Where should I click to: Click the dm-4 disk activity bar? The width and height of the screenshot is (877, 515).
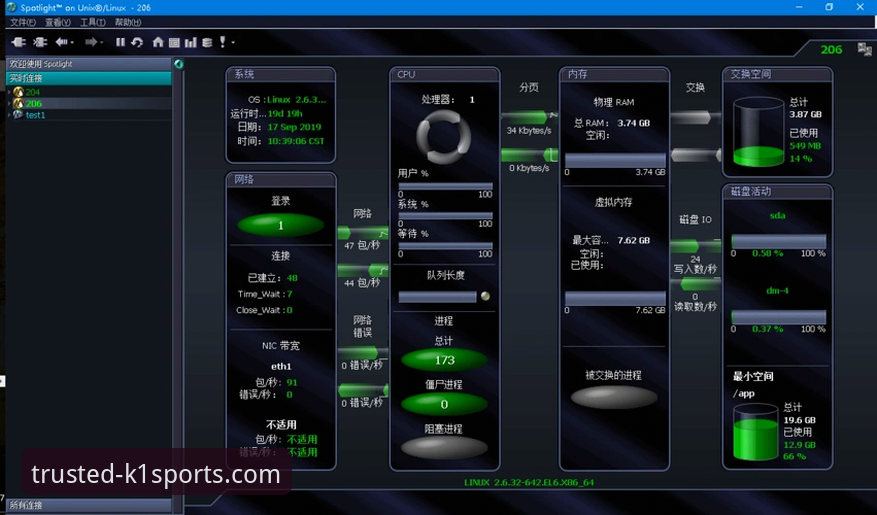click(x=779, y=317)
